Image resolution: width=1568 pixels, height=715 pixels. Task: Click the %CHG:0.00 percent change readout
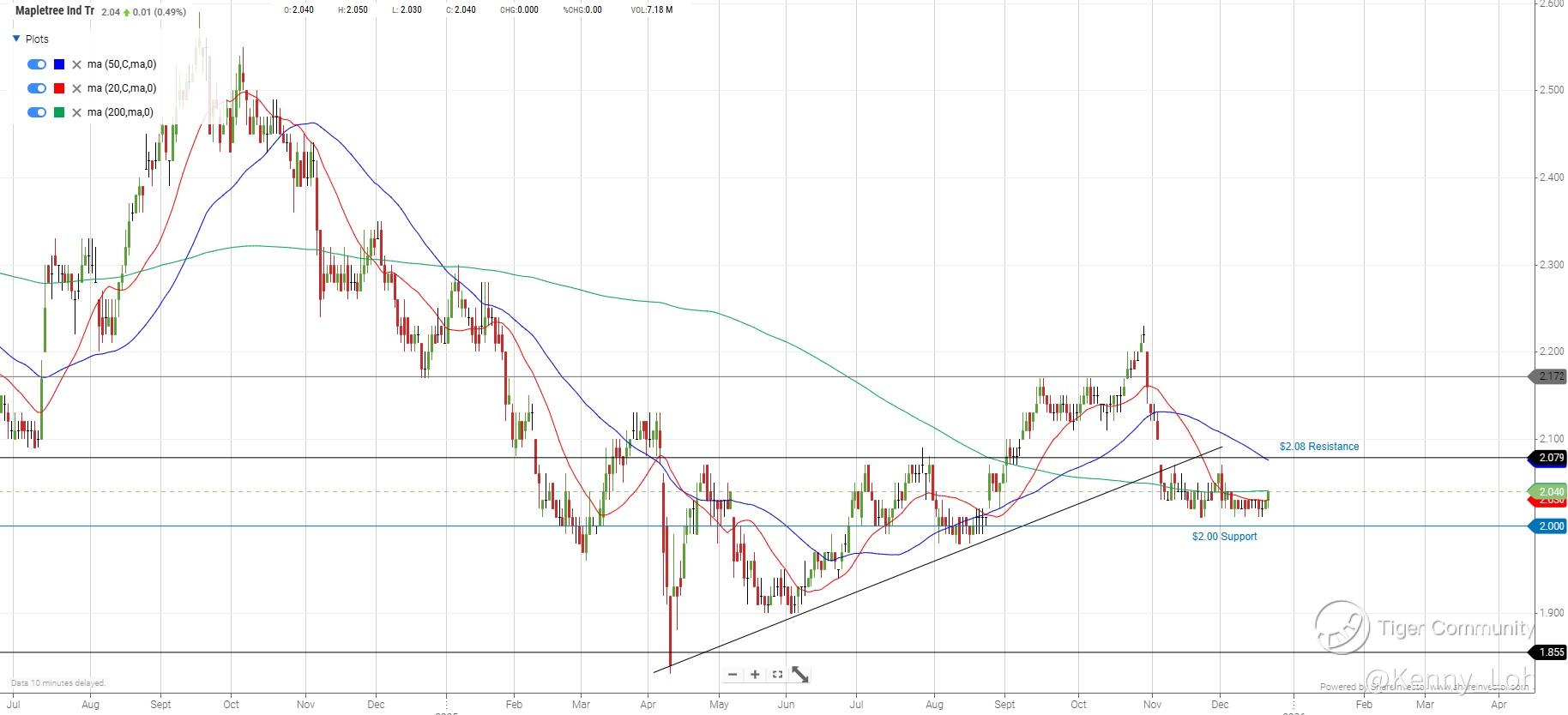[582, 10]
